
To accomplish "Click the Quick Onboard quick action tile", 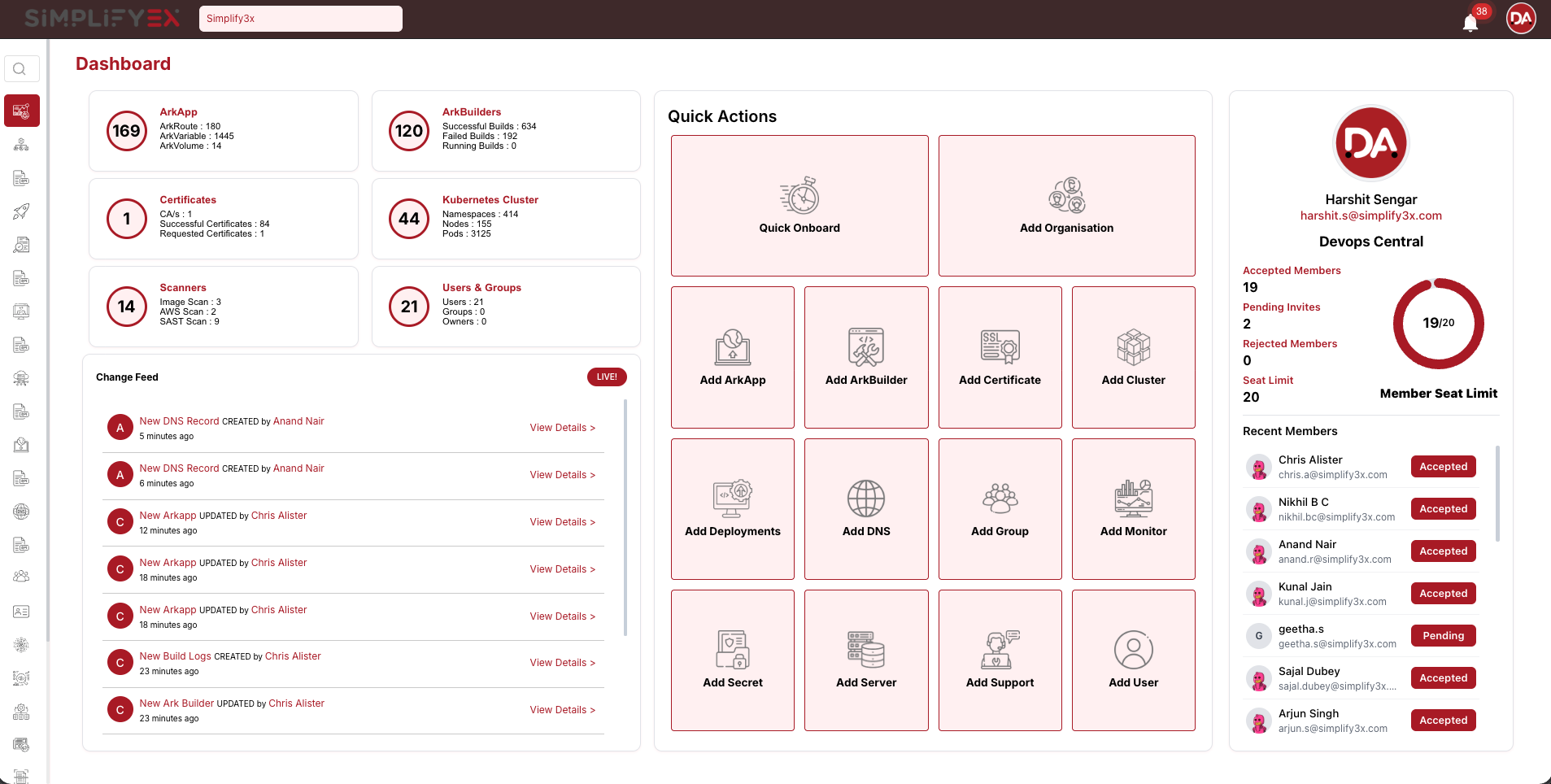I will (799, 206).
